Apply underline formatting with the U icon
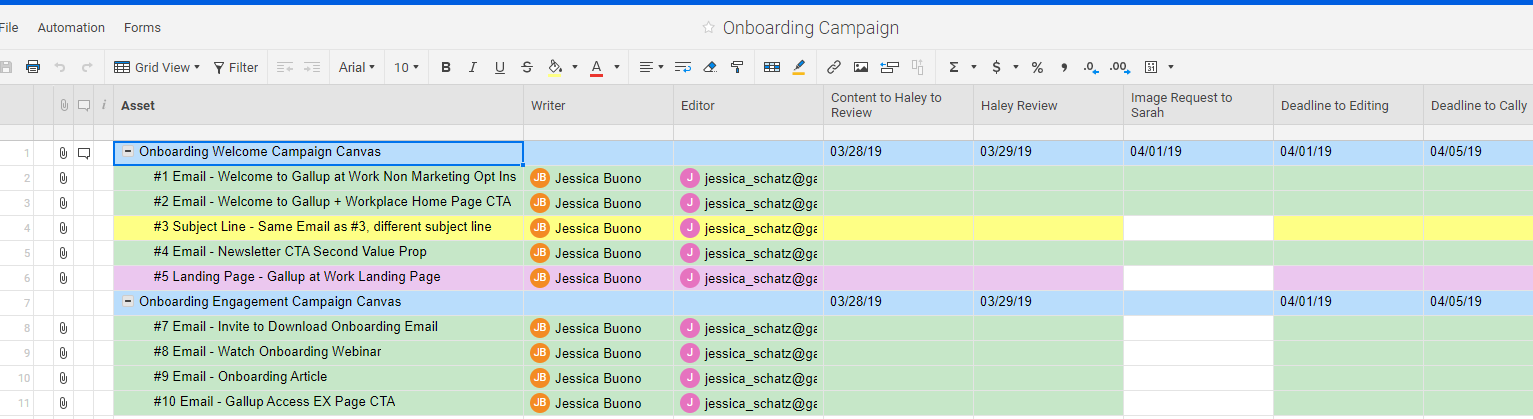The height and width of the screenshot is (419, 1533). point(500,67)
